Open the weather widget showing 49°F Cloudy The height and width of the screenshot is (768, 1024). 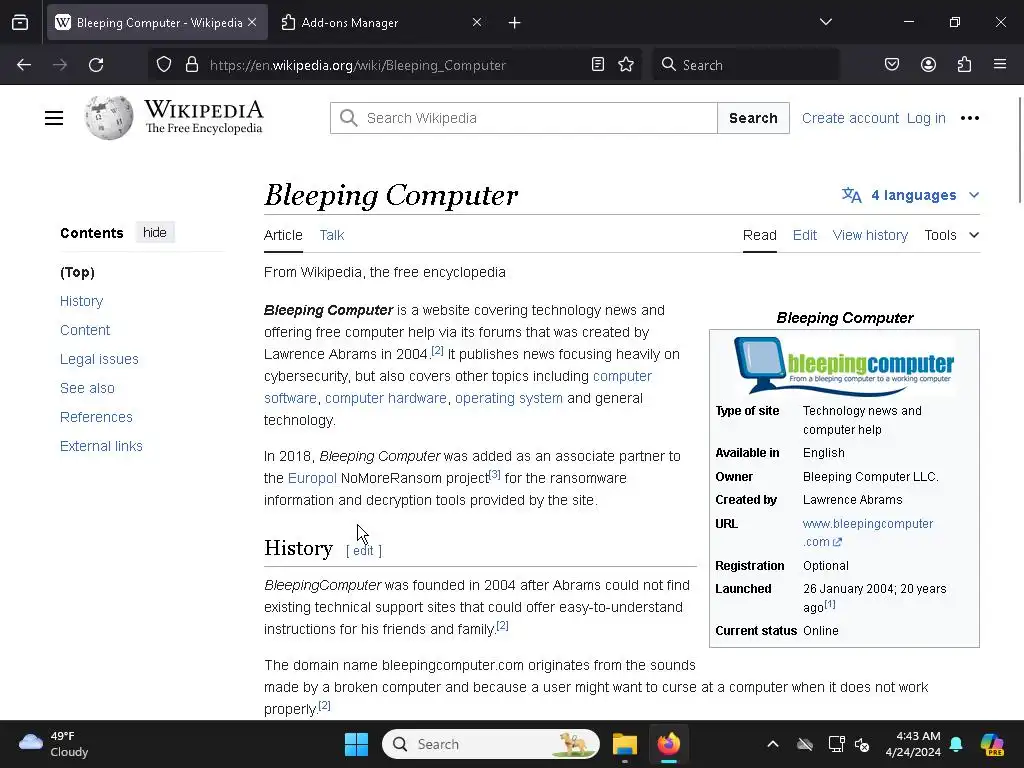coord(54,744)
